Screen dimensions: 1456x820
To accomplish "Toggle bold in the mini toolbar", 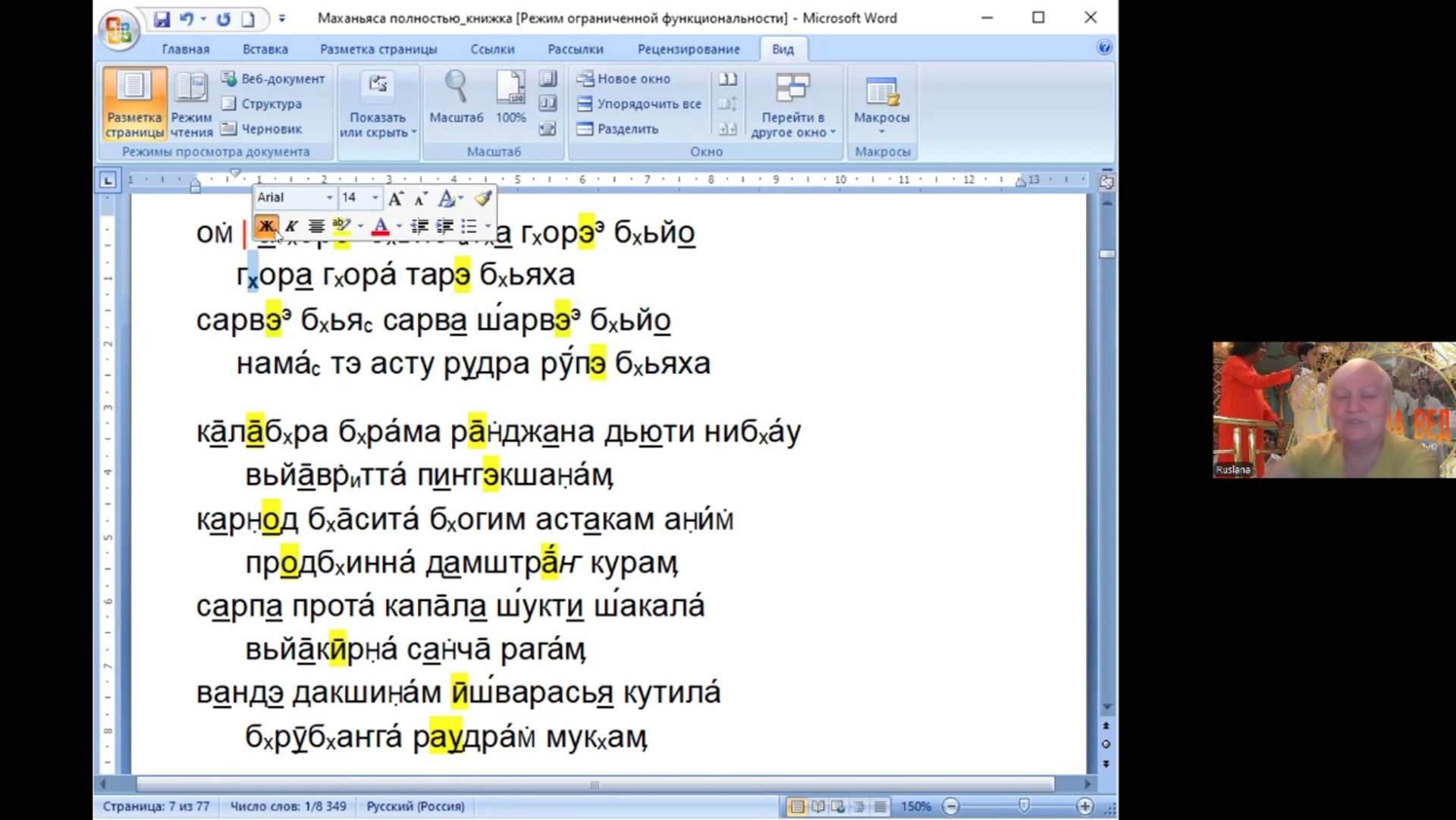I will pyautogui.click(x=266, y=226).
